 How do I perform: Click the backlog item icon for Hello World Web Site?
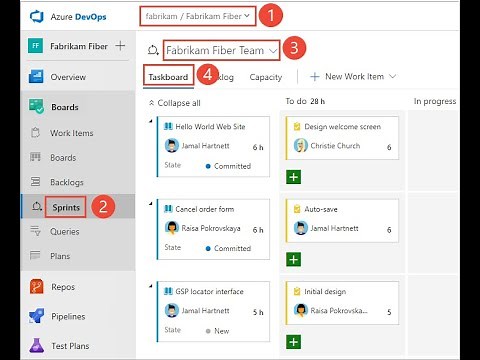[x=168, y=126]
